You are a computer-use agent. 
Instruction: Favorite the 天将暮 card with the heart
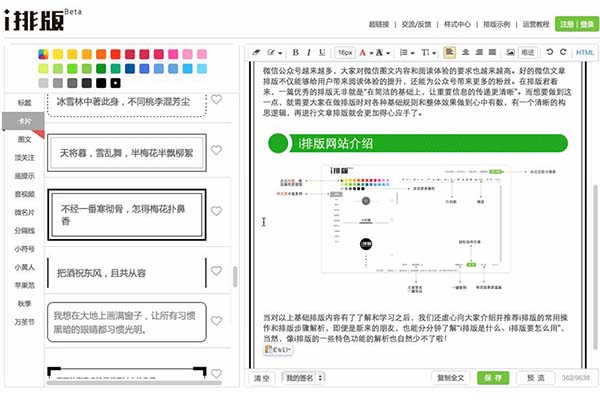tap(216, 152)
